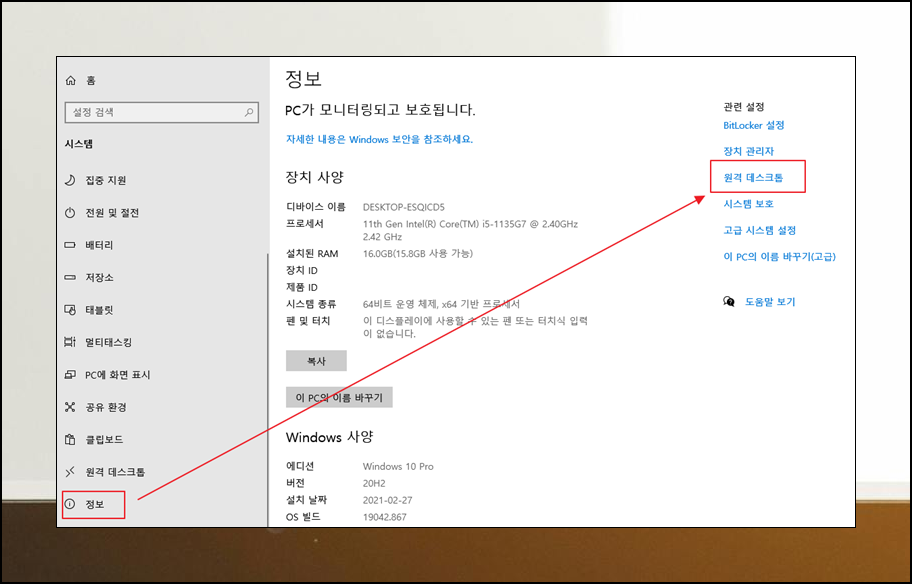Click the 설정 검색 search field

pyautogui.click(x=162, y=112)
